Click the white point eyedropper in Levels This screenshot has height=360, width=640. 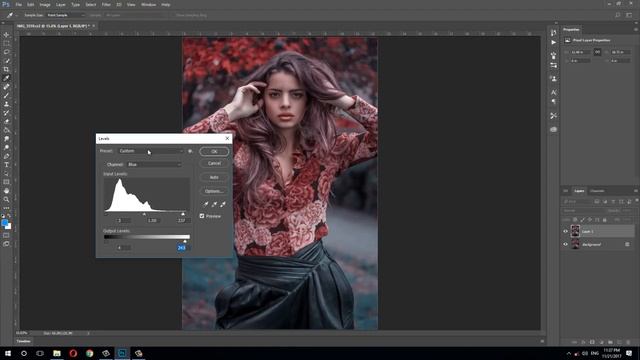pyautogui.click(x=223, y=204)
